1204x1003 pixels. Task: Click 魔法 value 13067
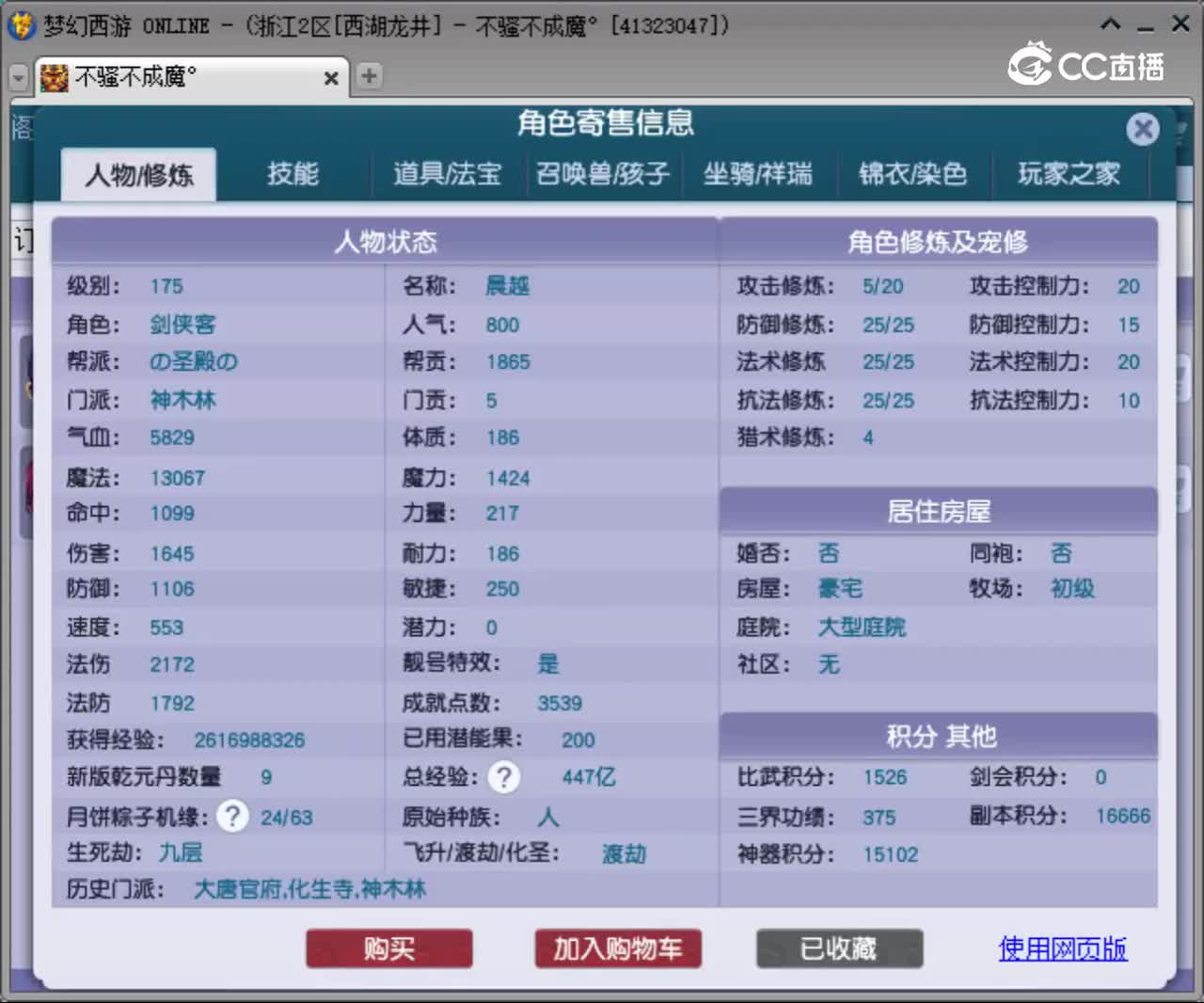(x=178, y=478)
